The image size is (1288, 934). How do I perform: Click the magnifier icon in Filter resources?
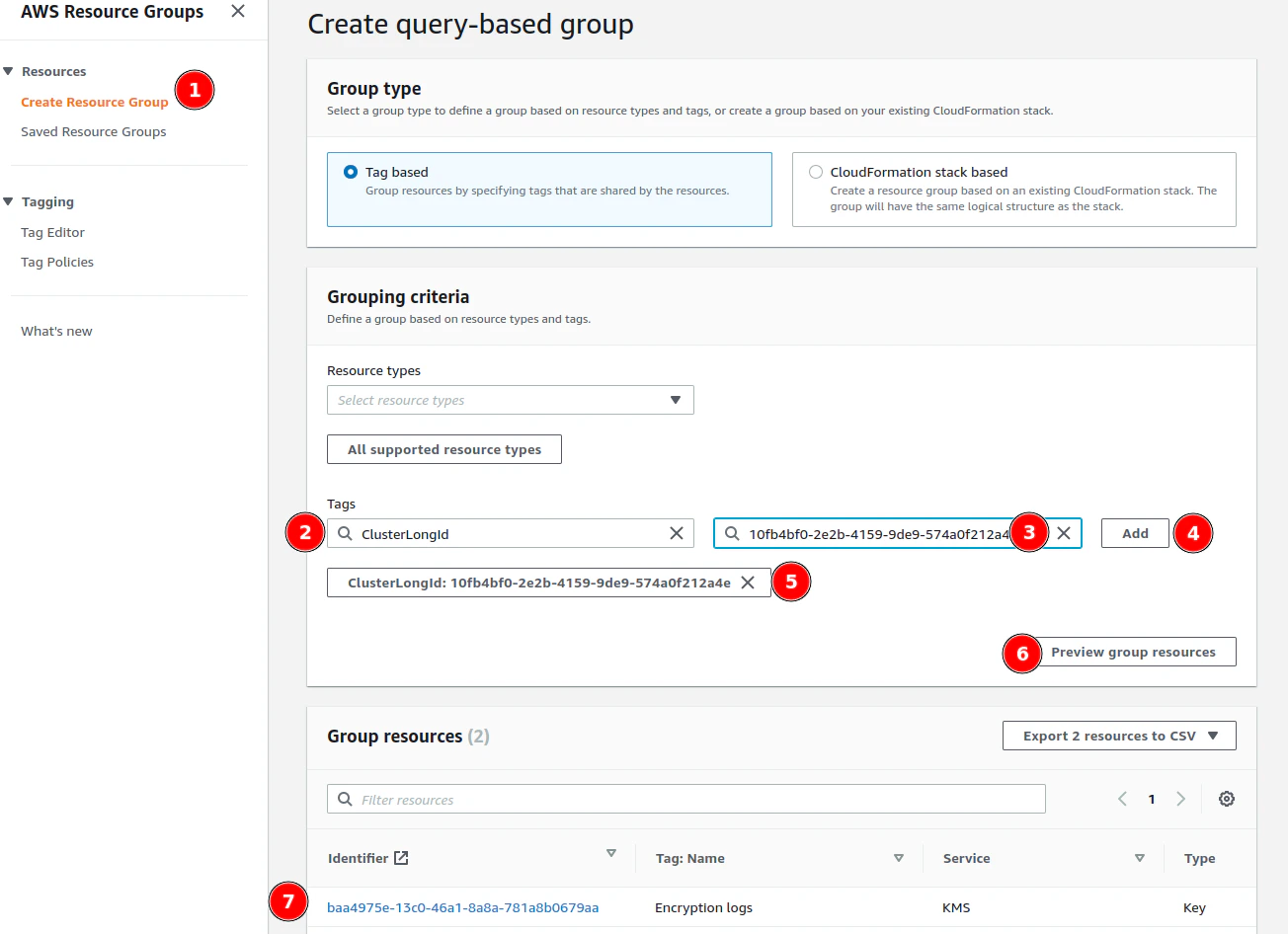[344, 798]
